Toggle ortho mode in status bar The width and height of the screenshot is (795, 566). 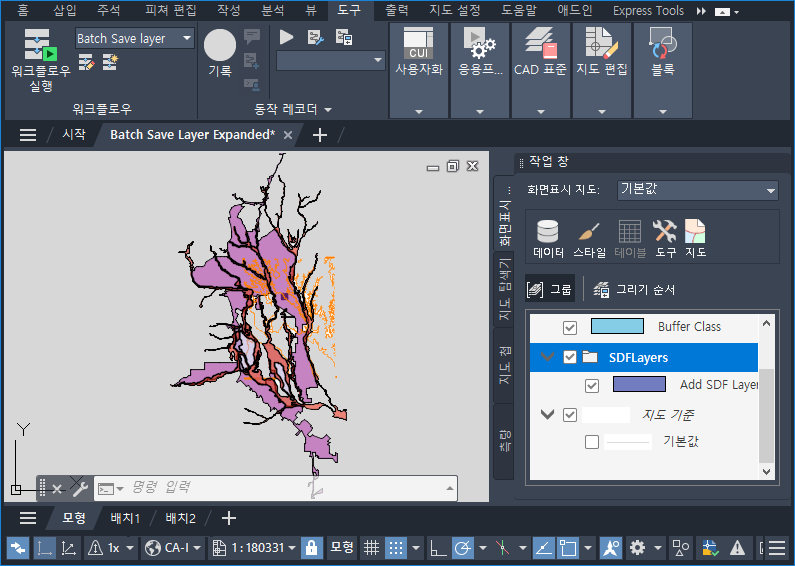pyautogui.click(x=438, y=548)
